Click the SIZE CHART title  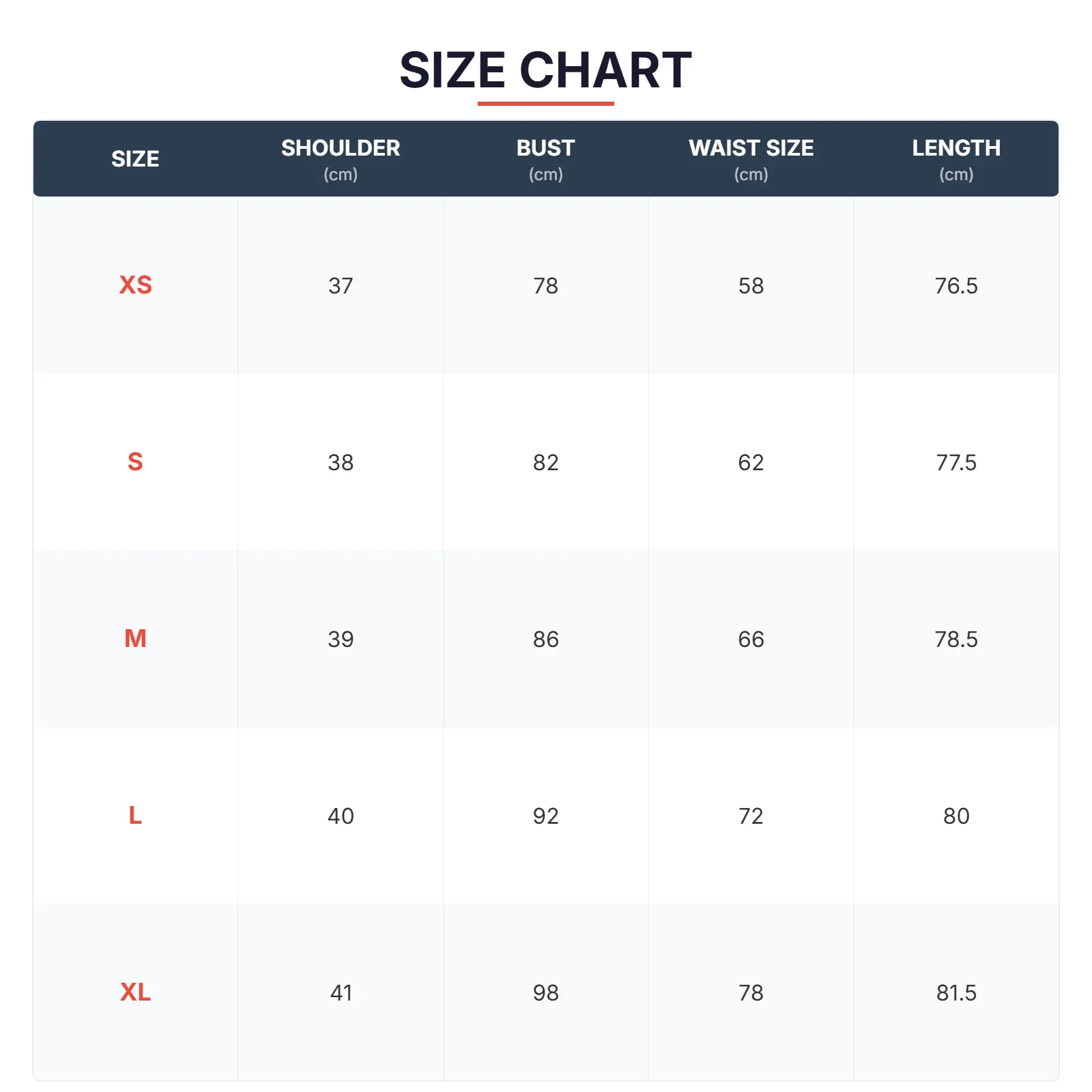545,70
